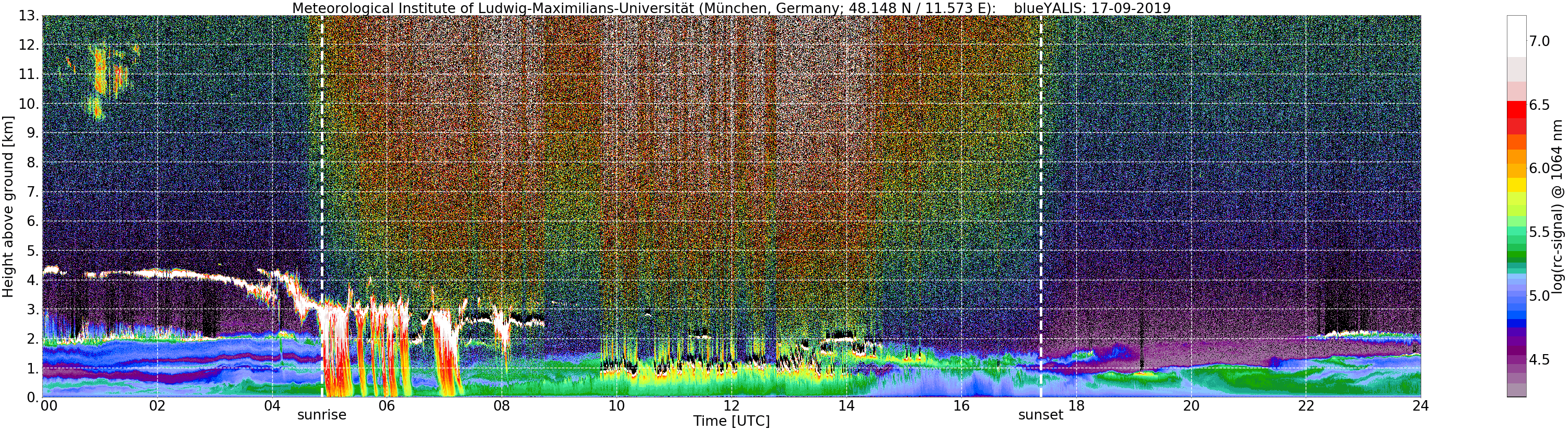This screenshot has height=431, width=1568.
Task: Click the colorbar tick label '7.0'
Action: click(x=1539, y=41)
